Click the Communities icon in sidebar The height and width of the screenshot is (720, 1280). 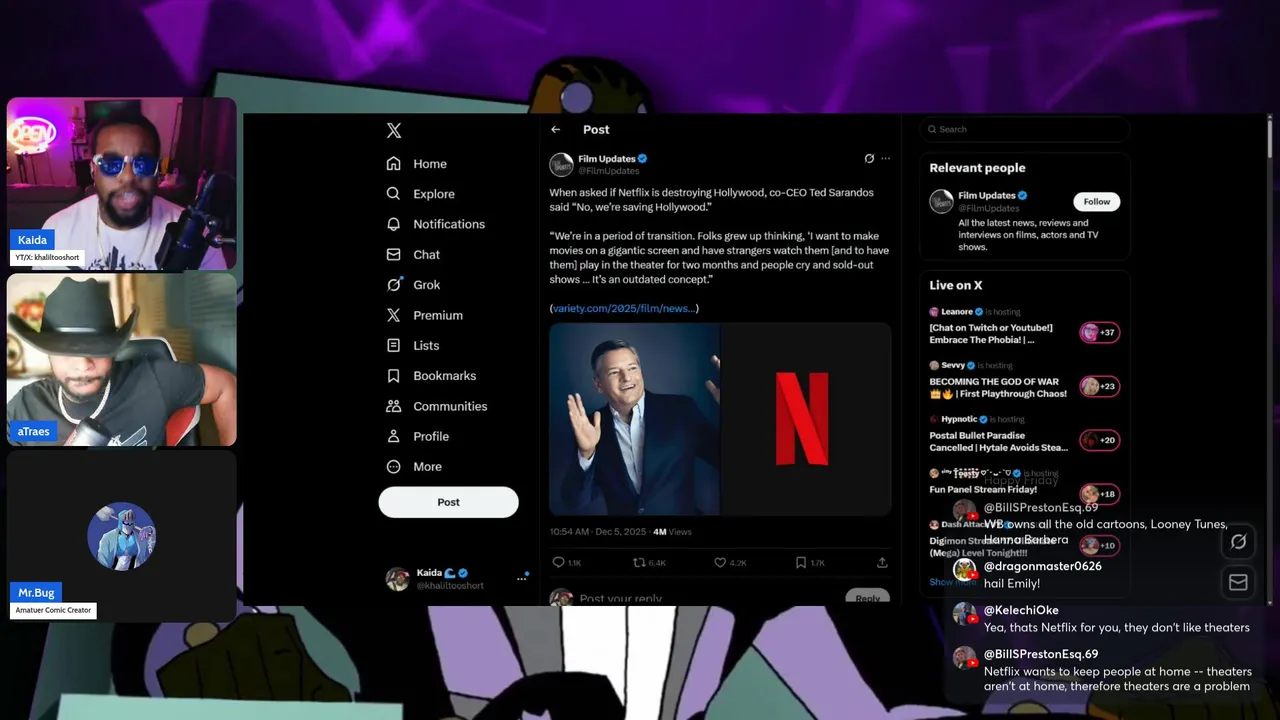[394, 406]
